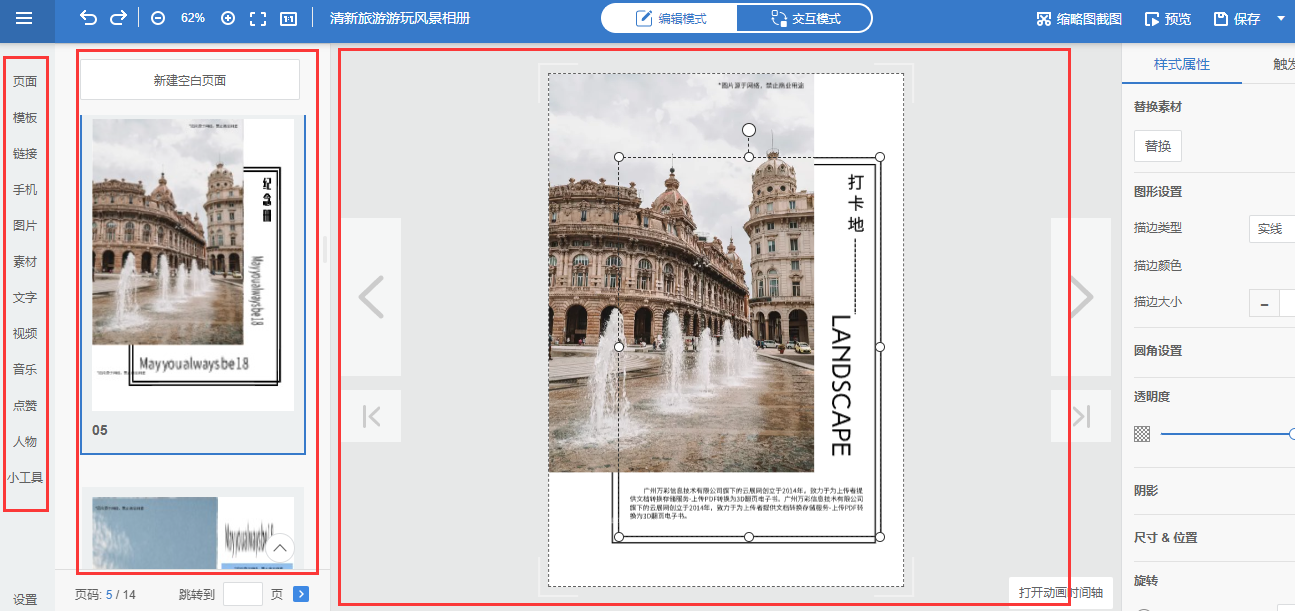Screen dimensions: 1295x611
Task: Decrease 描边大小 with minus button
Action: point(1264,303)
